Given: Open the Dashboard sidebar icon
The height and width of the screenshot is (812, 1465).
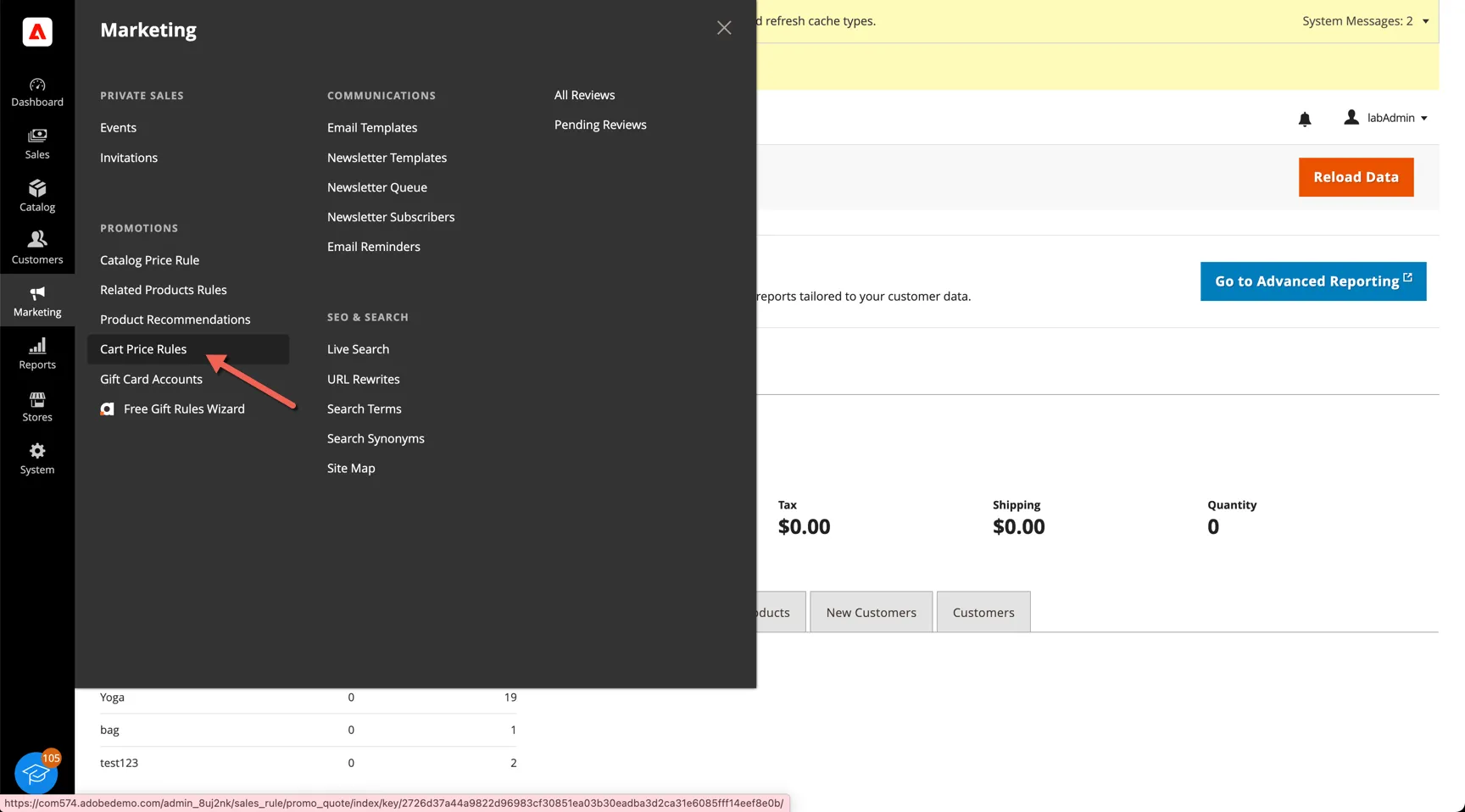Looking at the screenshot, I should coord(37,92).
